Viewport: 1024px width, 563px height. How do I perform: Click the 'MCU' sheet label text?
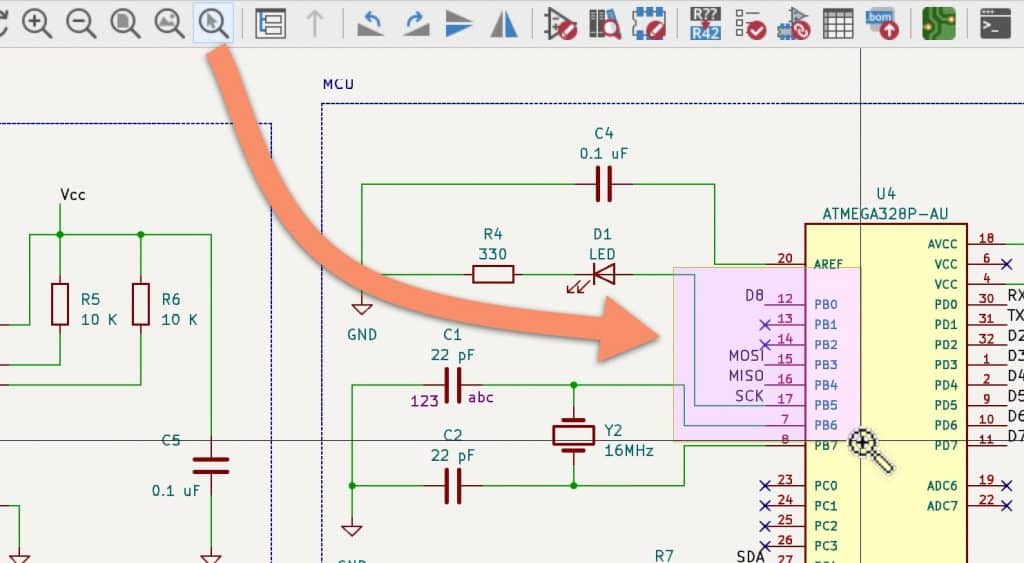pyautogui.click(x=338, y=84)
